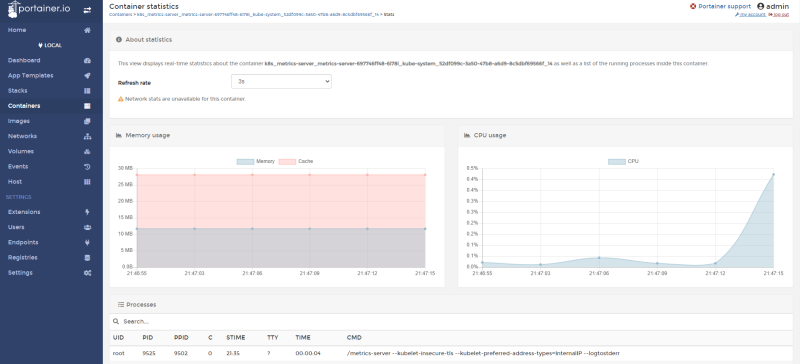Viewport: 800px width, 364px height.
Task: Open the Stacks page
Action: tap(18, 91)
